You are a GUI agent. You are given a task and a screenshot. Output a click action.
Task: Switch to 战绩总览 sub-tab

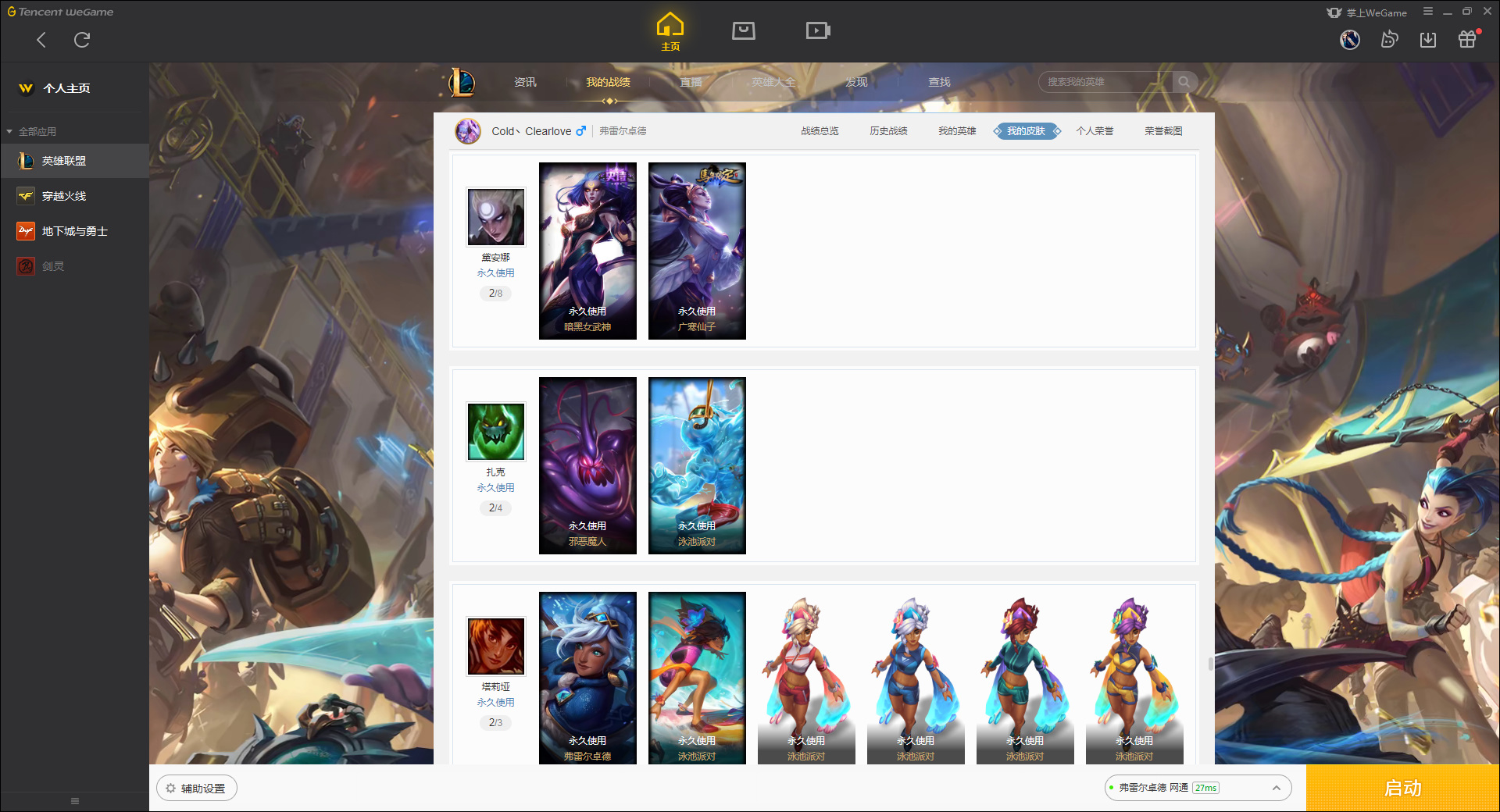click(820, 131)
